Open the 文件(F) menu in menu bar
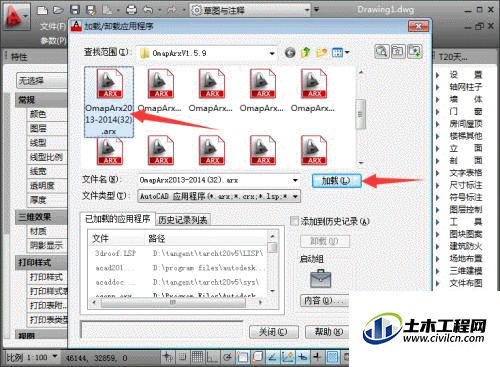 pyautogui.click(x=53, y=27)
